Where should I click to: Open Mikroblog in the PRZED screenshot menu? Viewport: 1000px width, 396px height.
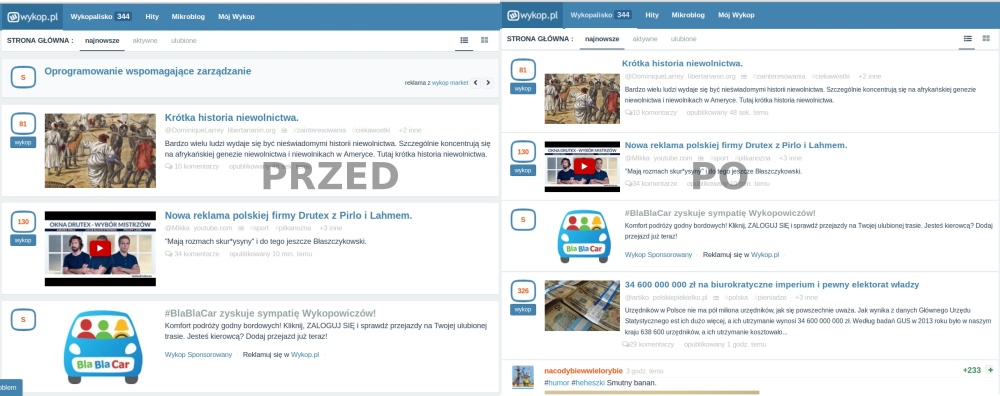point(188,17)
